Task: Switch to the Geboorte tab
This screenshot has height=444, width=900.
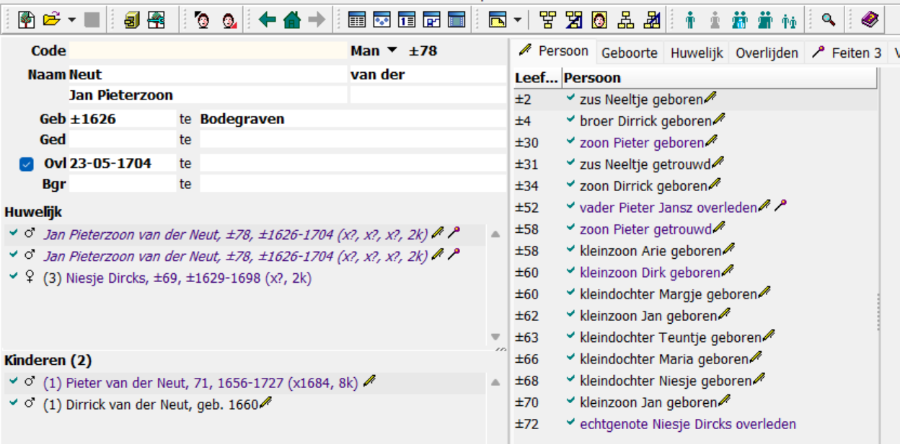Action: [631, 52]
